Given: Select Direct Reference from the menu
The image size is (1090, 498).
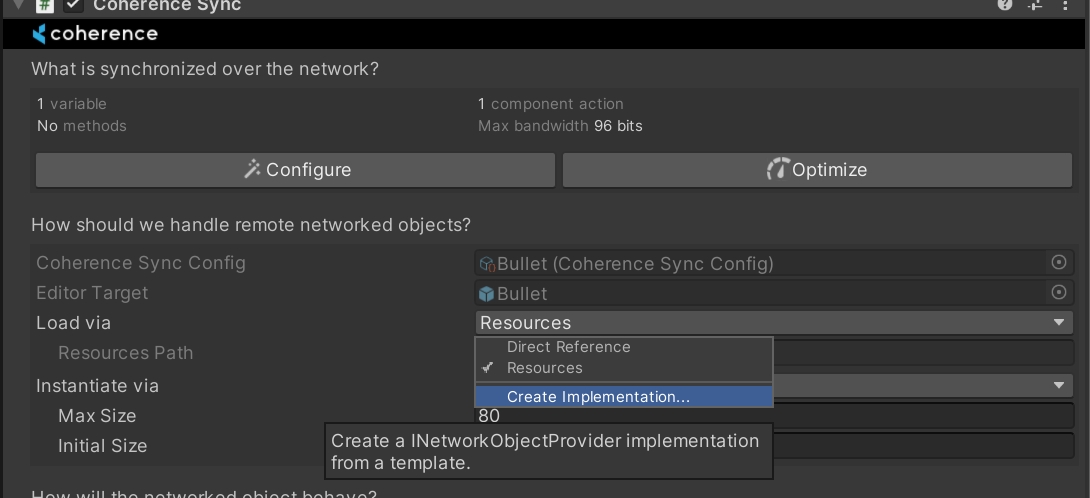Looking at the screenshot, I should (x=568, y=347).
